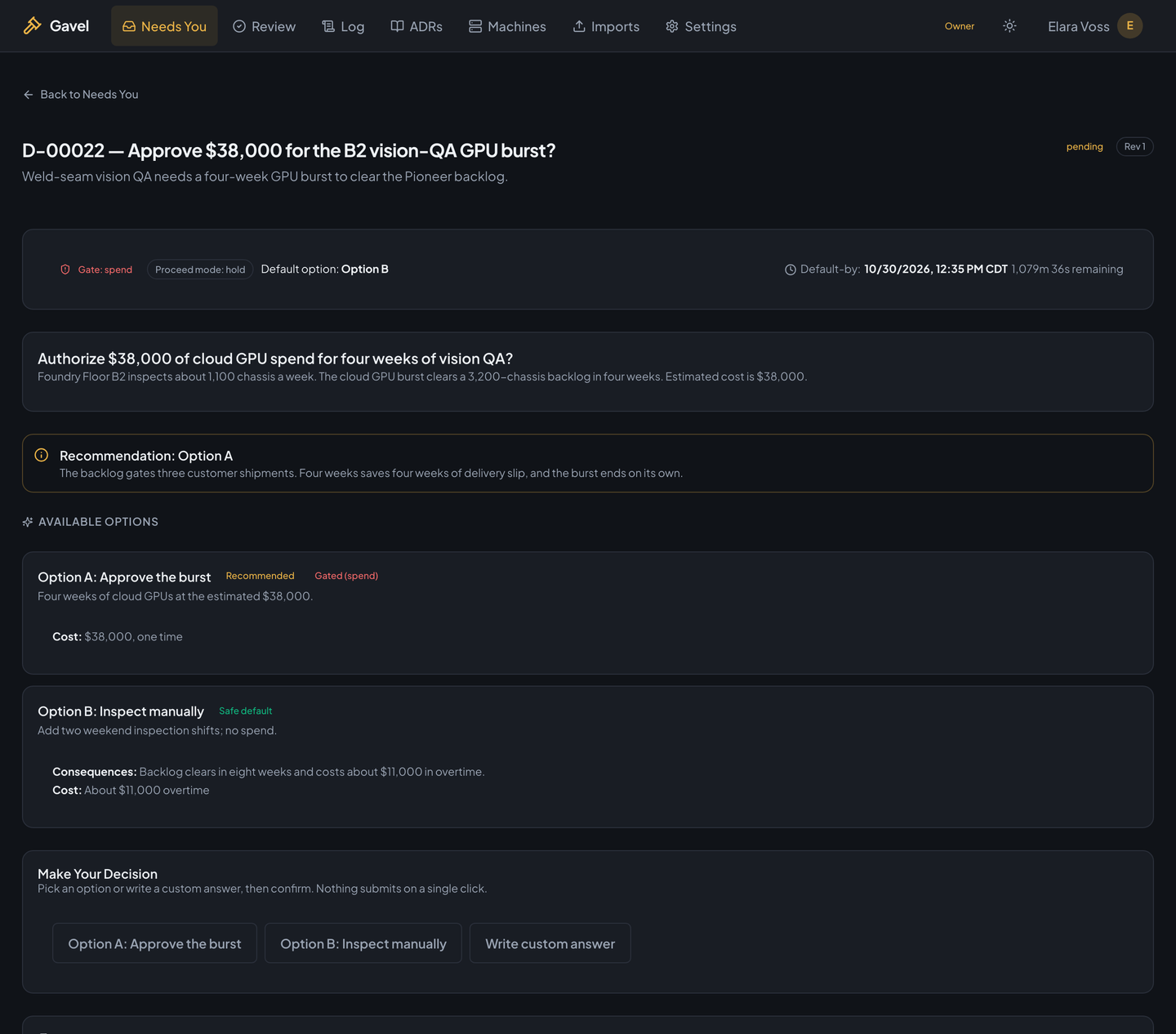Click the upload icon beside Imports
The image size is (1176, 1034).
pyautogui.click(x=579, y=26)
